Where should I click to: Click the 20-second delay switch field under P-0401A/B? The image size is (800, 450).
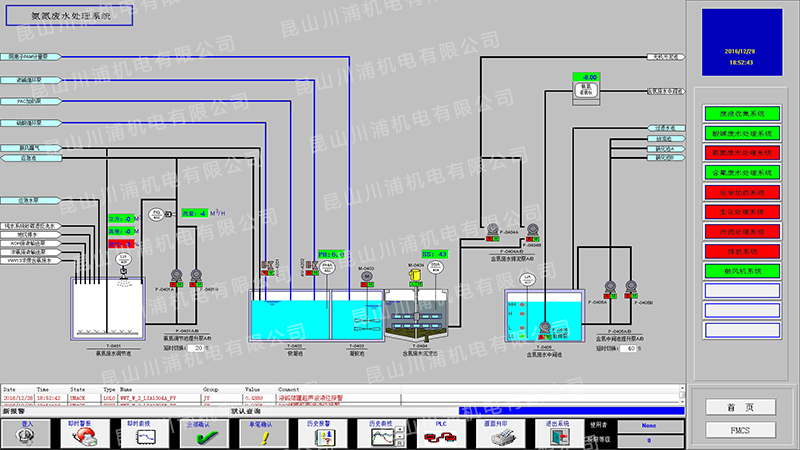point(197,348)
